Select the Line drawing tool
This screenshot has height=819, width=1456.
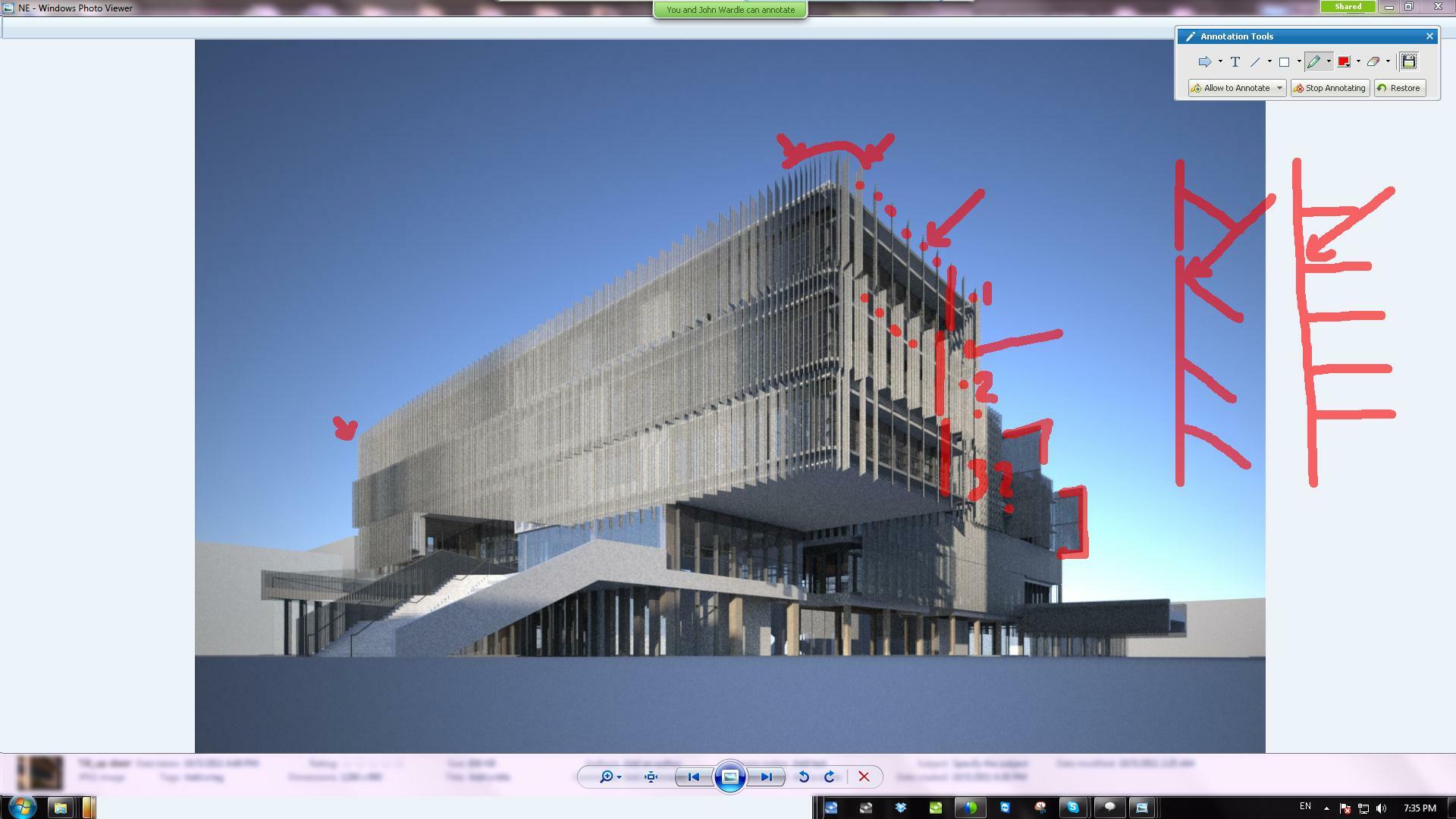1255,61
